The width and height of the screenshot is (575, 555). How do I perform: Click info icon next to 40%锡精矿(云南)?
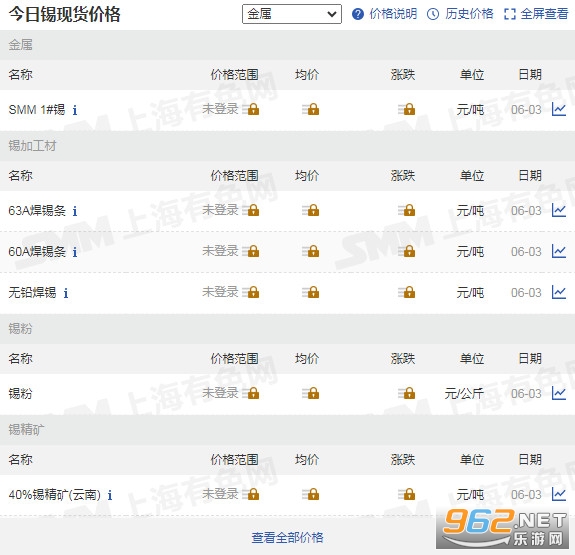[110, 496]
